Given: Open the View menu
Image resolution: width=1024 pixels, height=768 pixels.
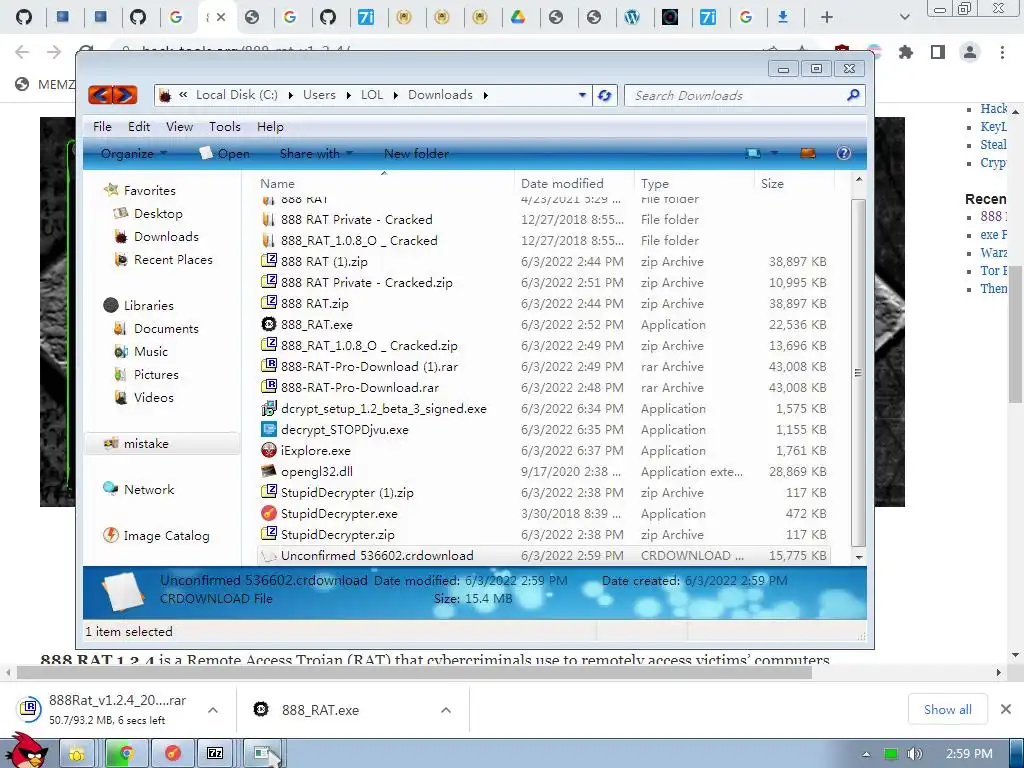Looking at the screenshot, I should tap(179, 127).
